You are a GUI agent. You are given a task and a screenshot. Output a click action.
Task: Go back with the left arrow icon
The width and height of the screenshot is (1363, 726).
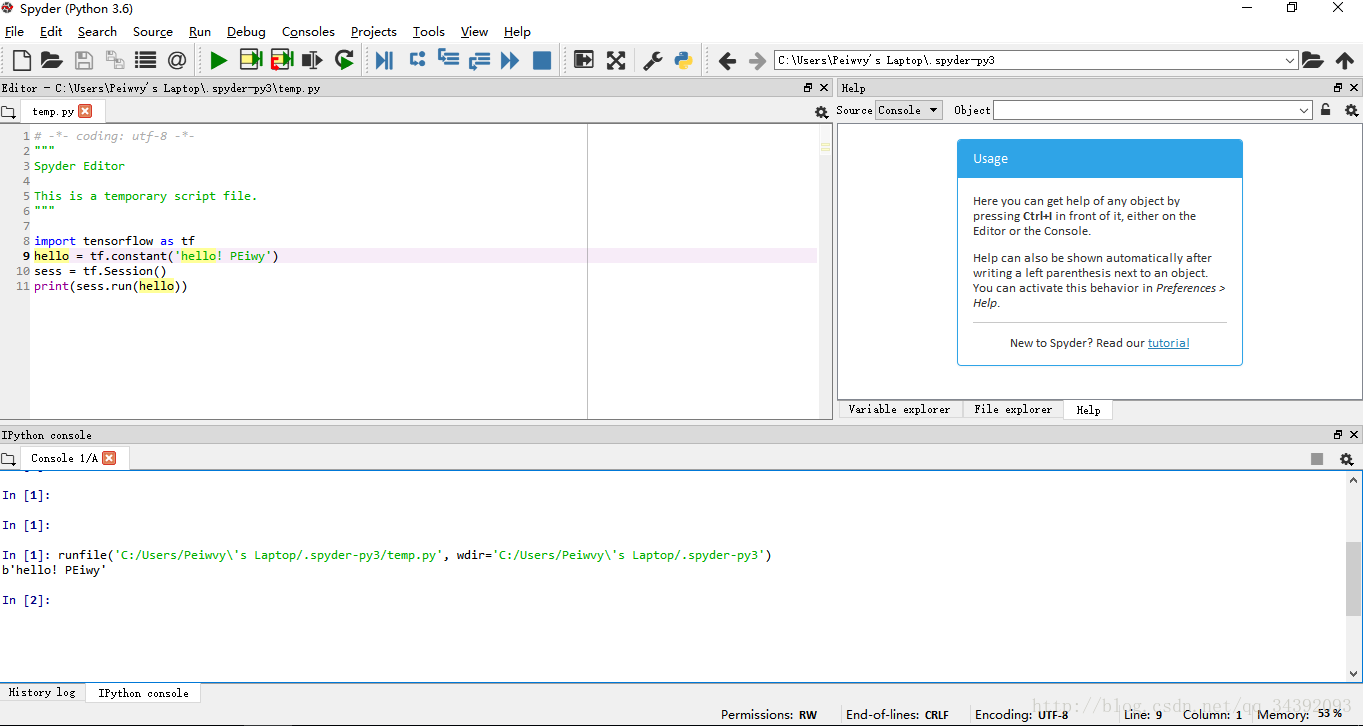(x=727, y=61)
